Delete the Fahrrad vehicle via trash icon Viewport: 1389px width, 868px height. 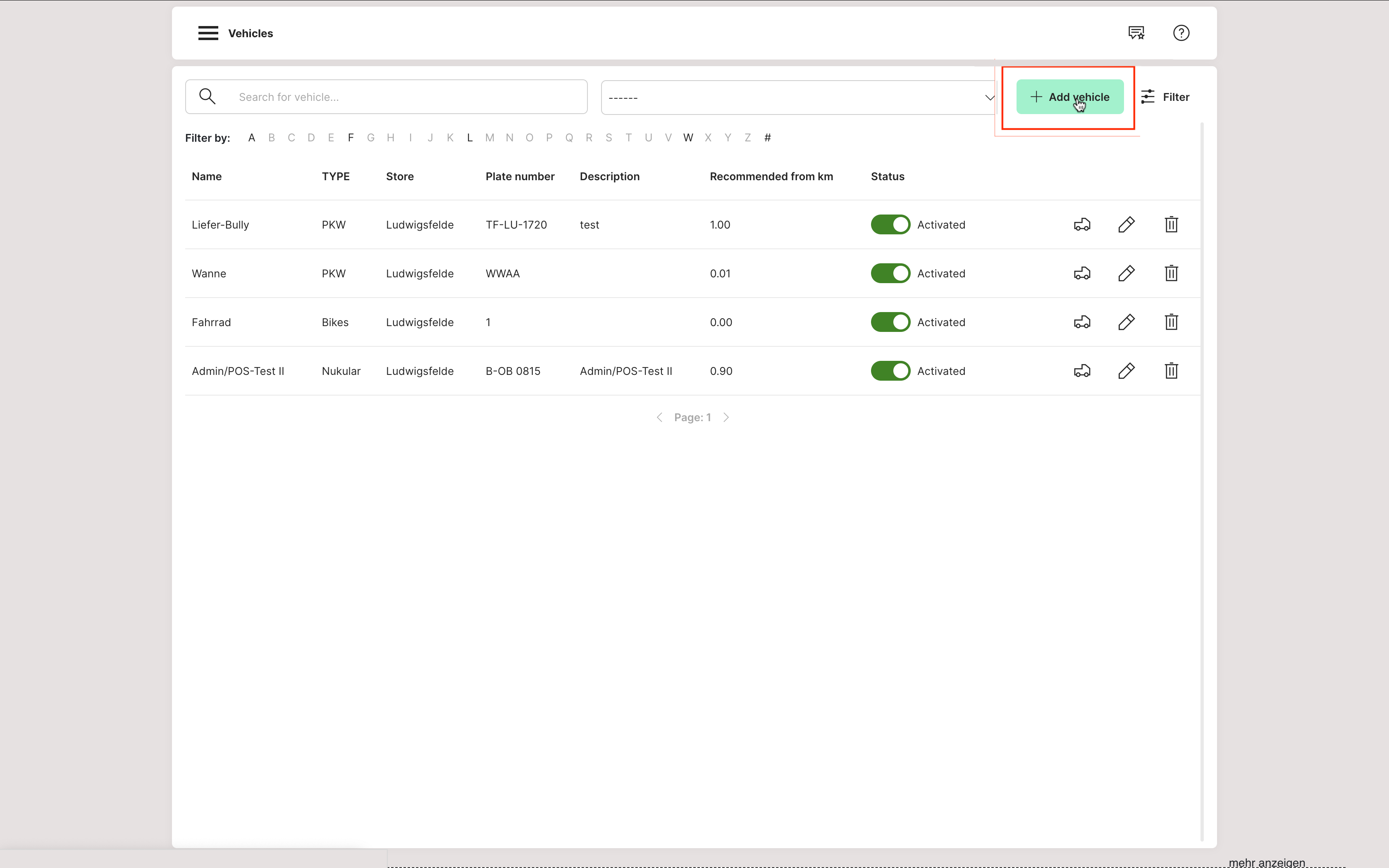(x=1171, y=322)
